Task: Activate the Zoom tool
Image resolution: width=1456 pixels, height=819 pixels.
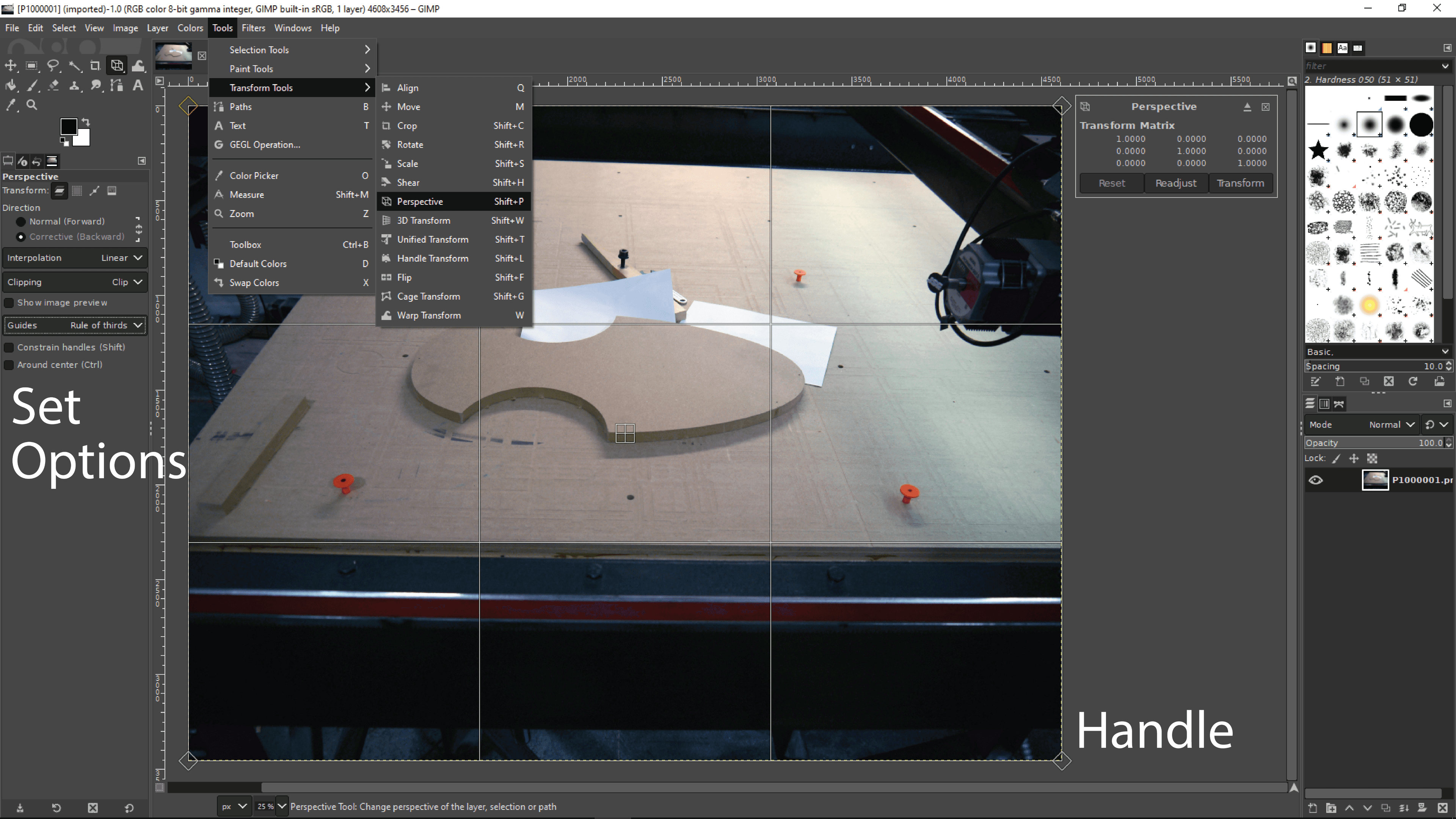Action: point(32,105)
